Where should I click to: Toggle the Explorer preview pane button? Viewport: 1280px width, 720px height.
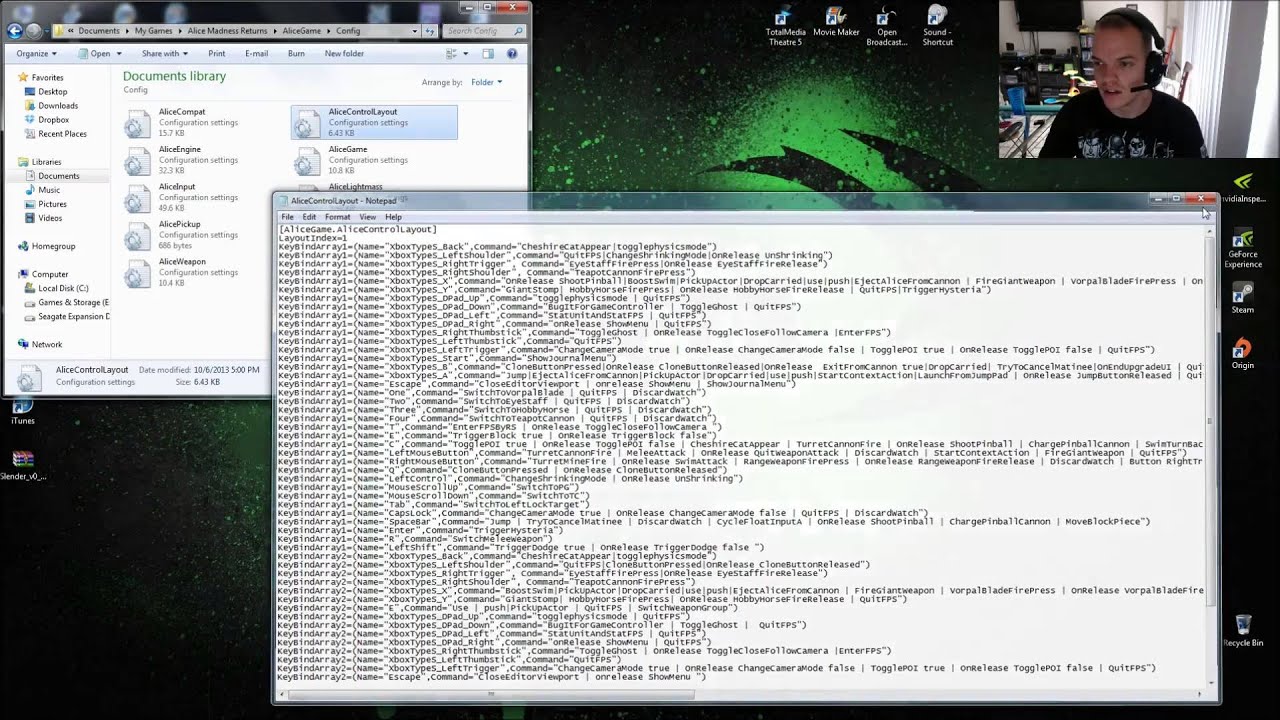click(488, 53)
